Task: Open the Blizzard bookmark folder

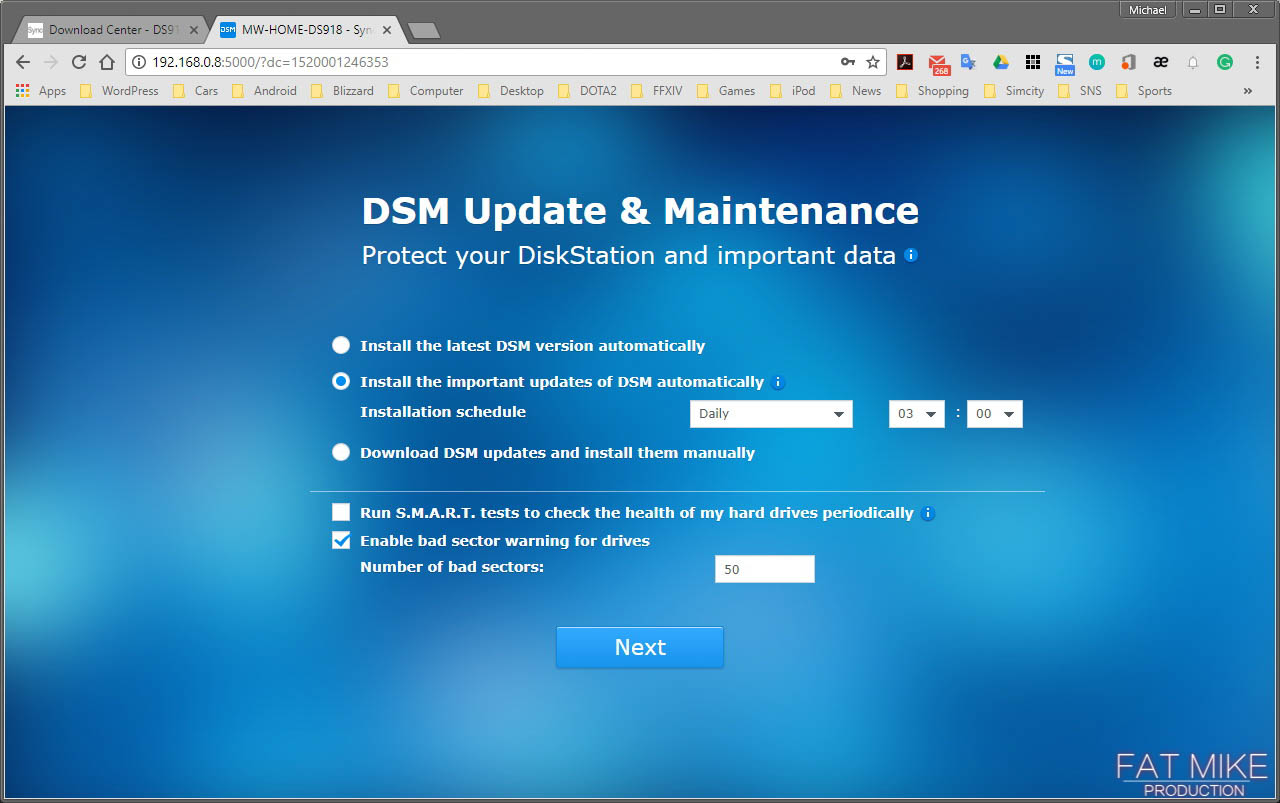Action: pos(343,90)
